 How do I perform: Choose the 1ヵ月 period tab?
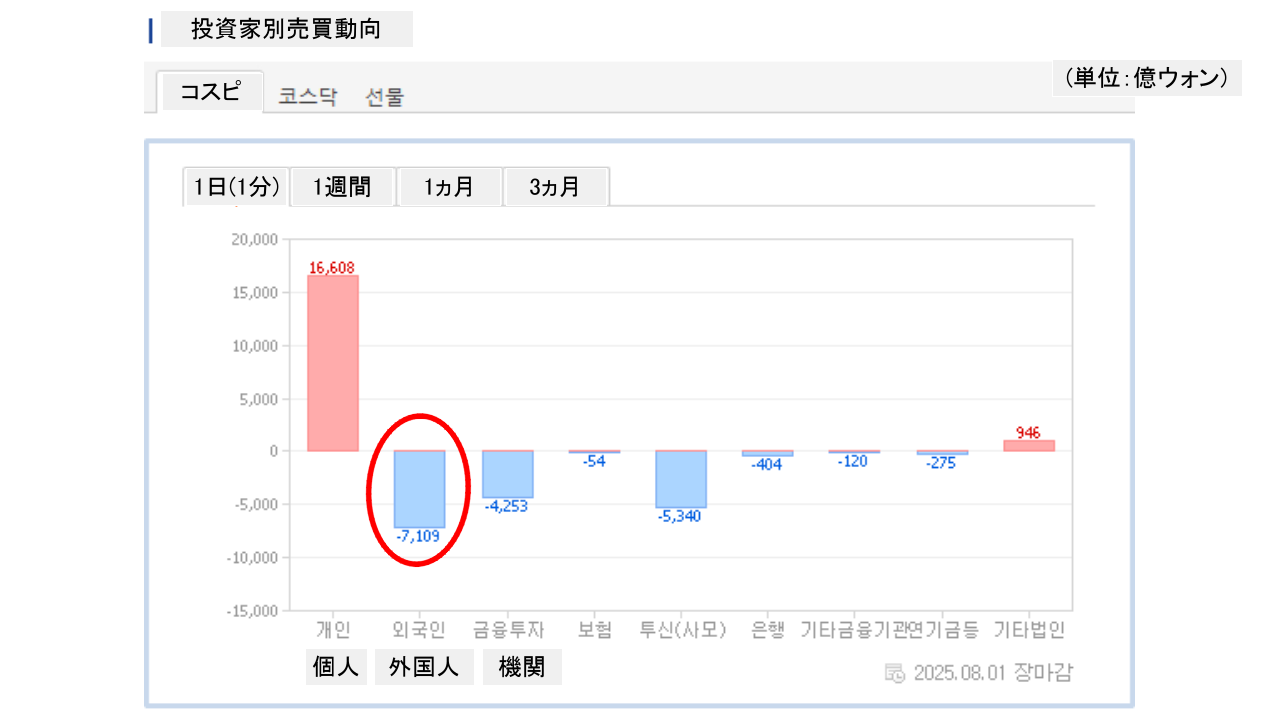449,187
